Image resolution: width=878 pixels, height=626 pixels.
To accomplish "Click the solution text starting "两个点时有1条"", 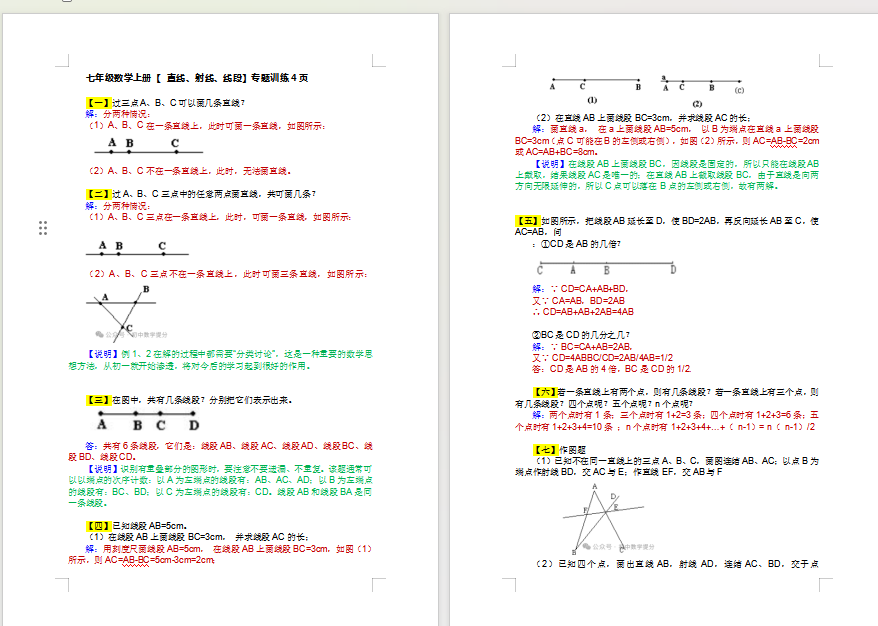I will click(667, 421).
